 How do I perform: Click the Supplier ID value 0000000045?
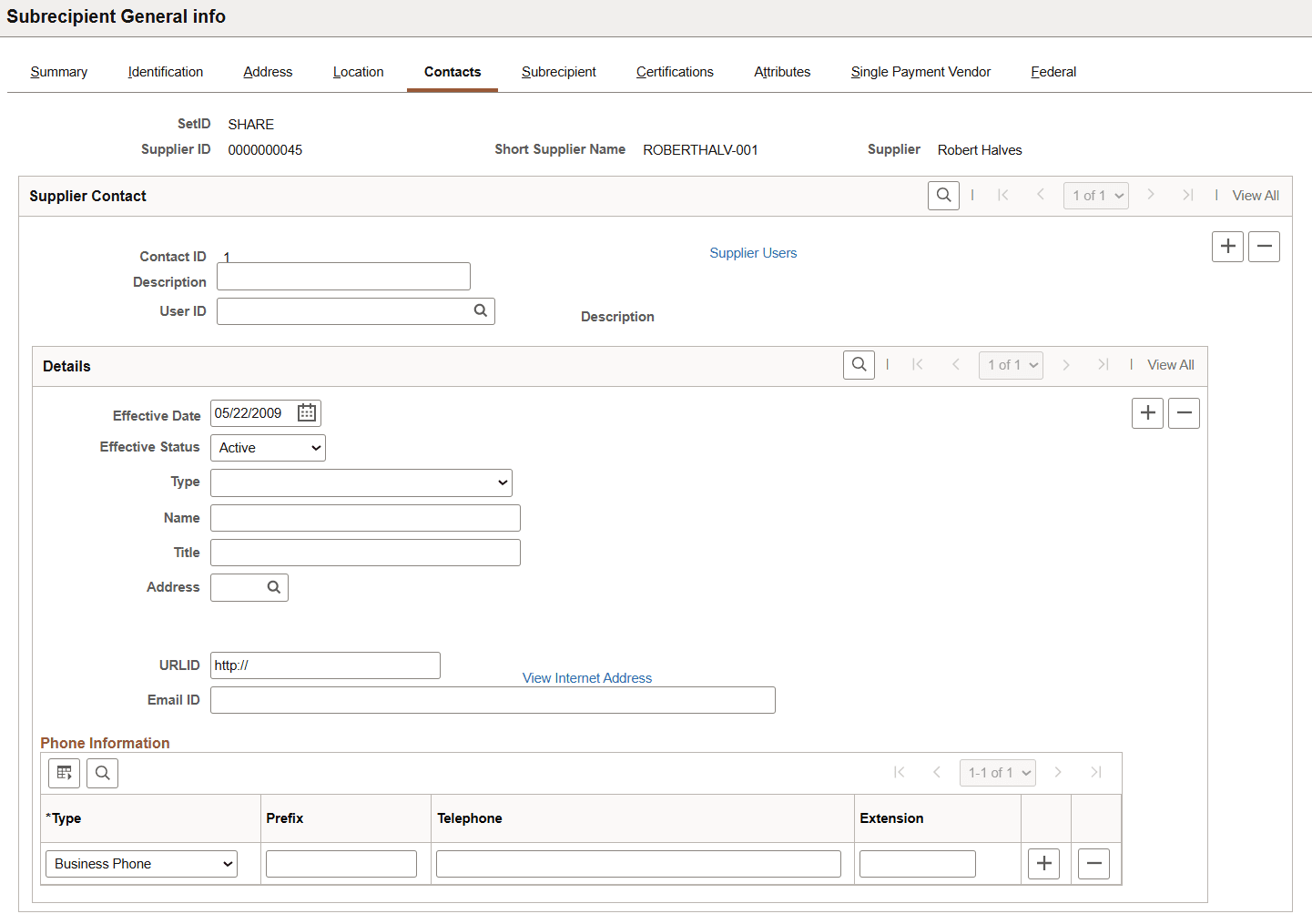tap(265, 150)
